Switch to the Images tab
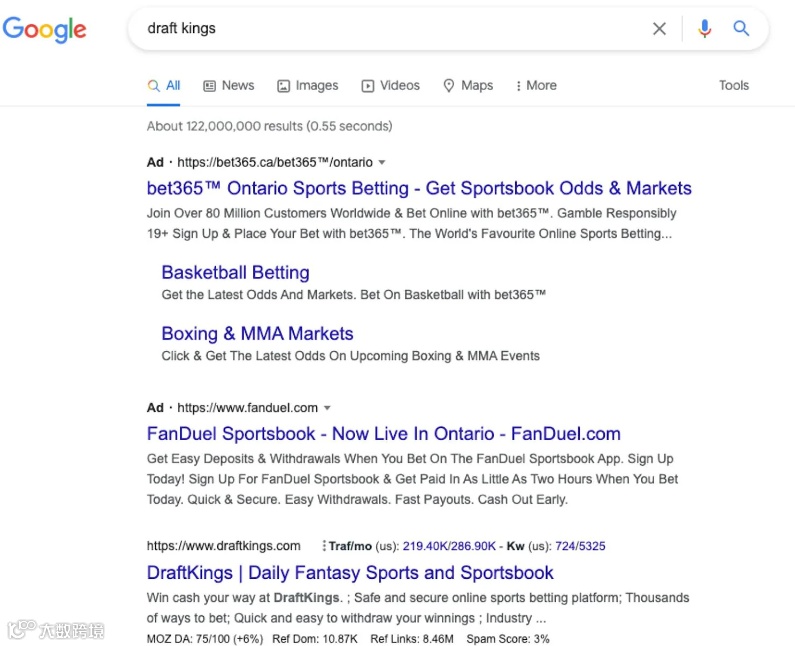 click(308, 86)
